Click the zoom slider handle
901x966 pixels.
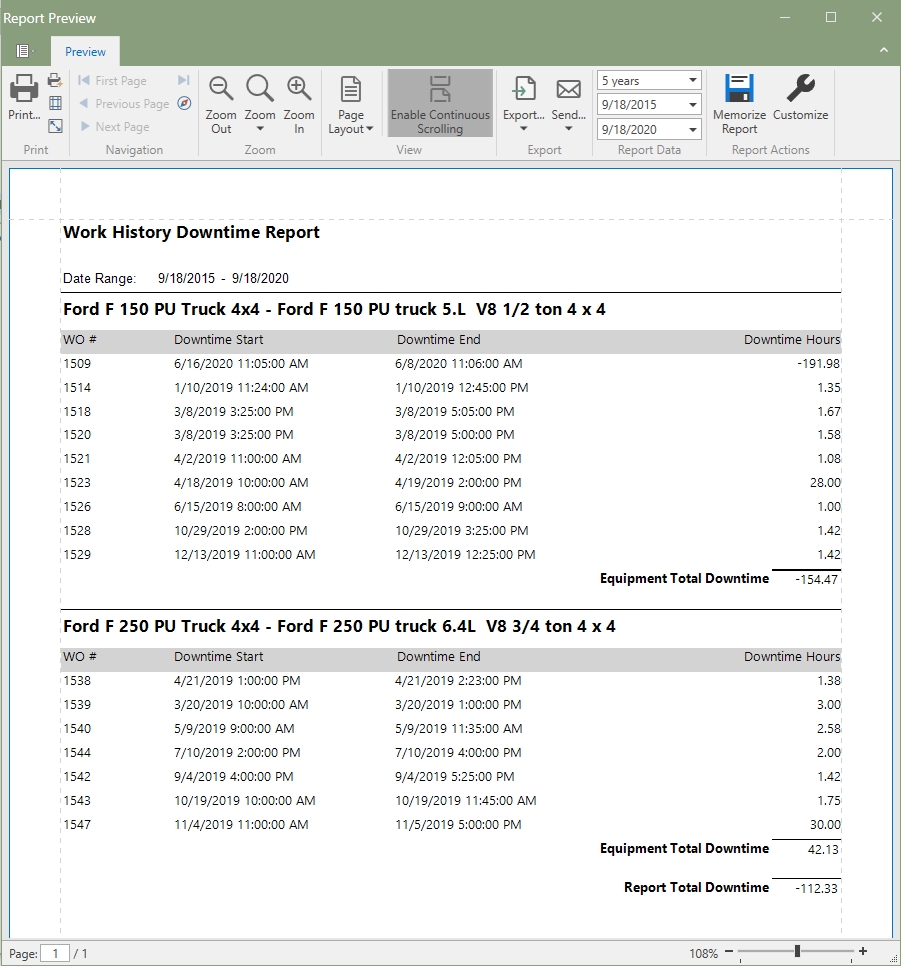pyautogui.click(x=797, y=951)
